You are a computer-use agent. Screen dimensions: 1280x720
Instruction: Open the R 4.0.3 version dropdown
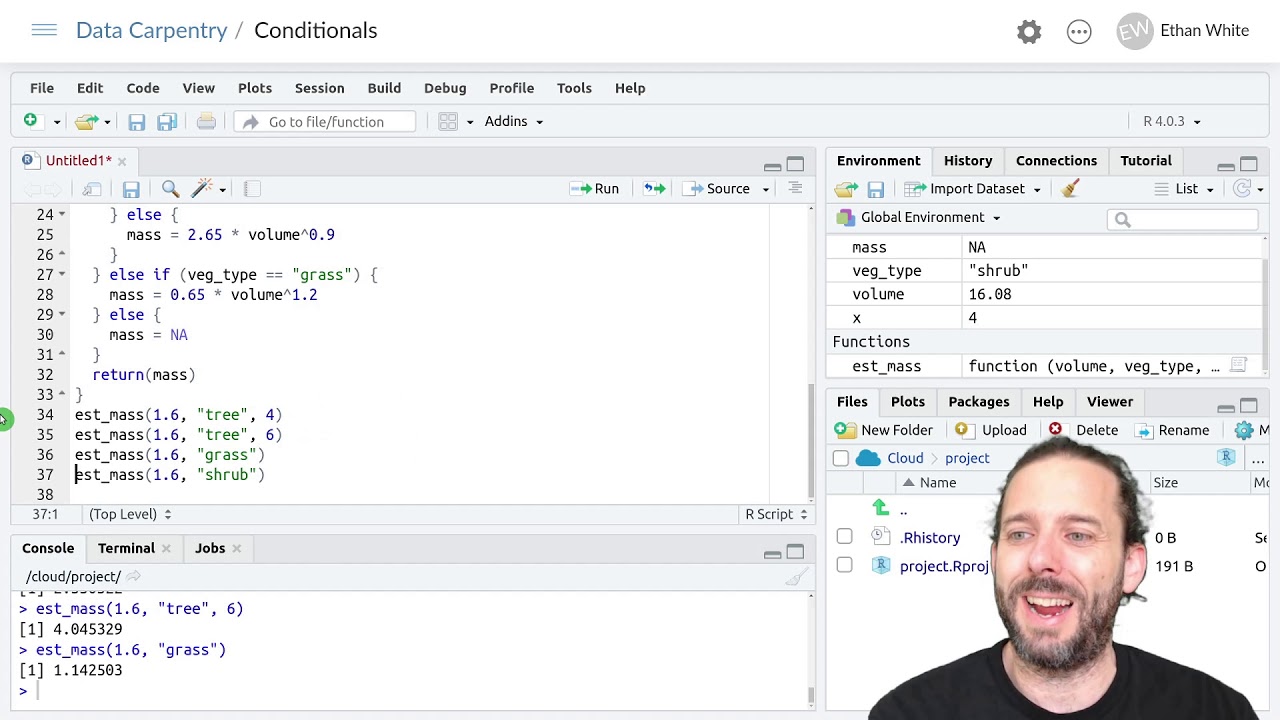[x=1172, y=121]
